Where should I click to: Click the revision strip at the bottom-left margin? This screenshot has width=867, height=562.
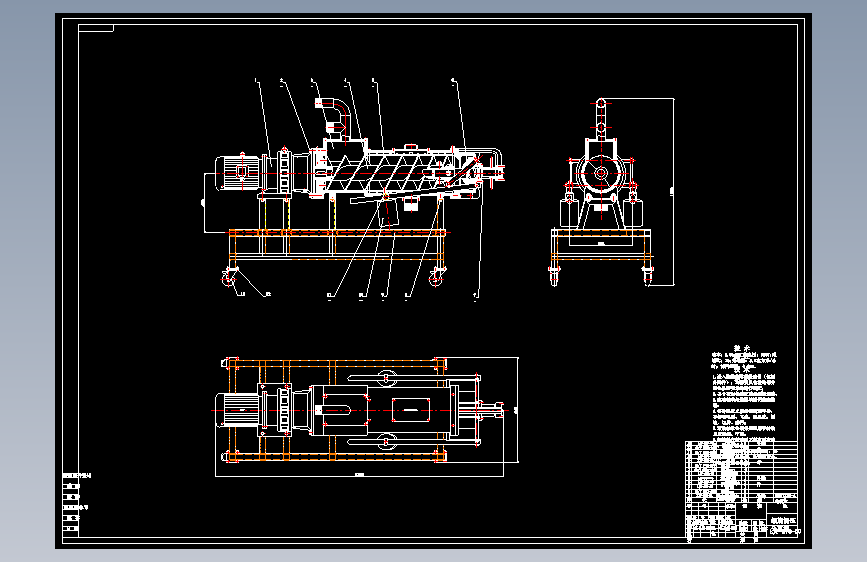tap(72, 504)
